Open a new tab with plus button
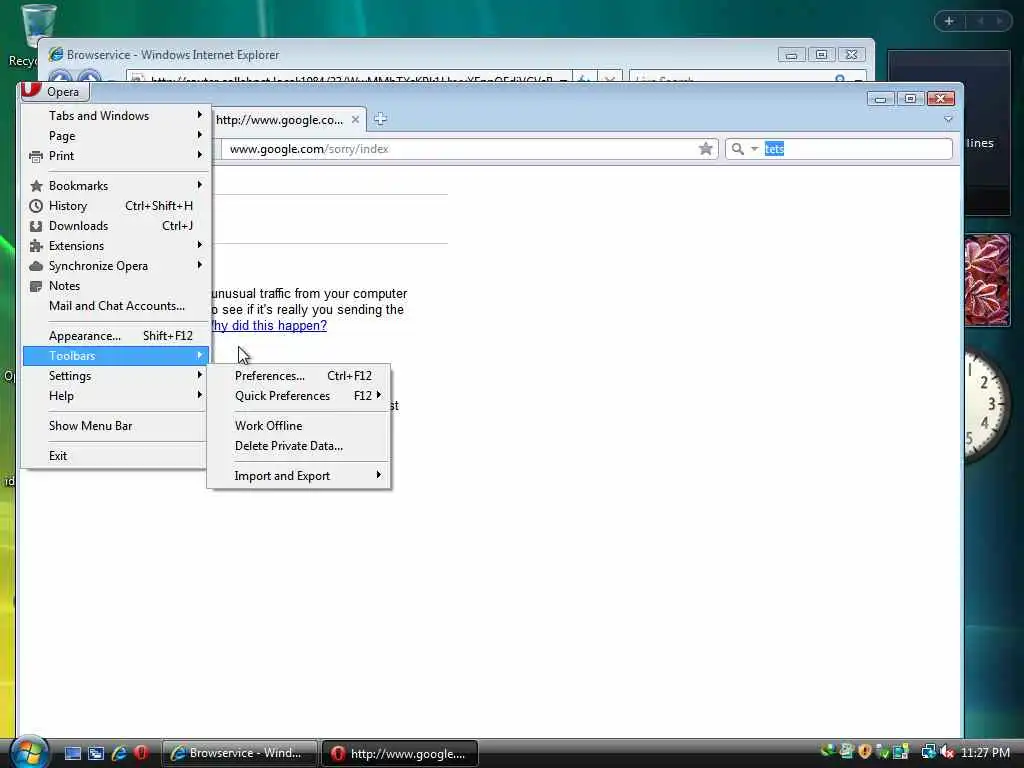Screen dimensions: 1024x768 [x=380, y=119]
